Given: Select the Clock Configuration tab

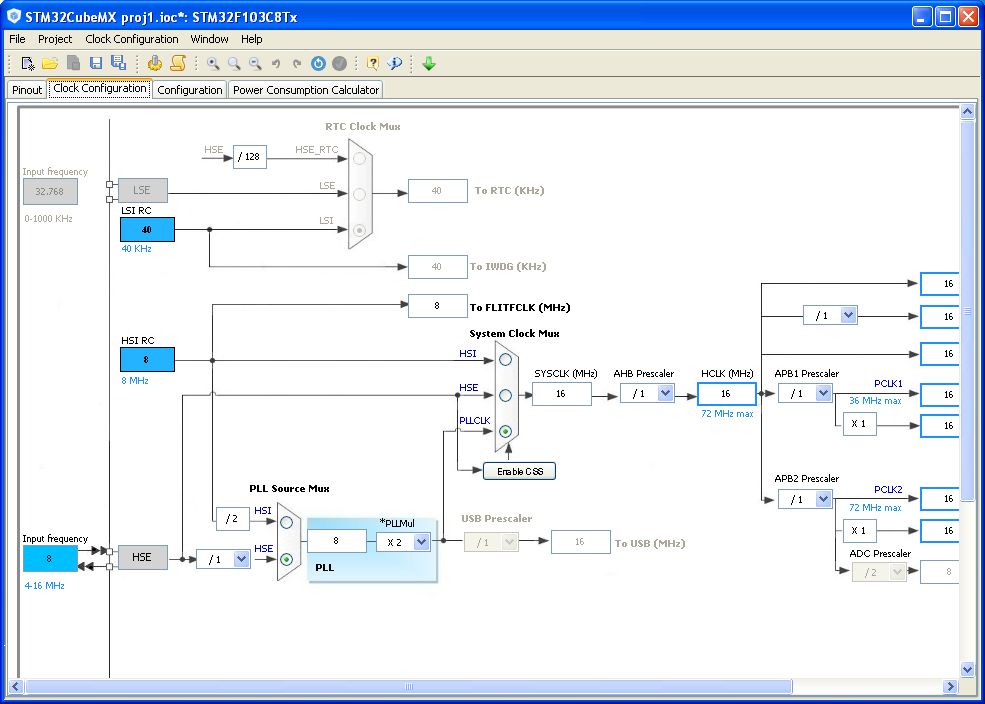Looking at the screenshot, I should coord(100,89).
